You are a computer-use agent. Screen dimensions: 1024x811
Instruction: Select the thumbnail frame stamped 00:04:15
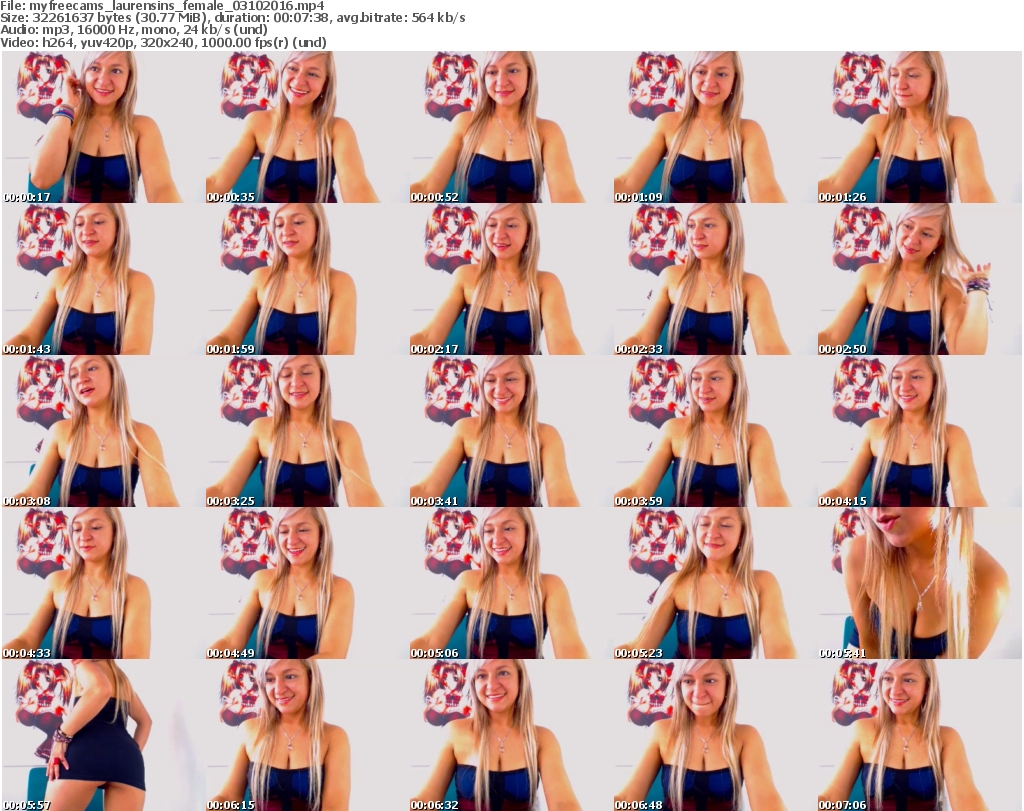point(920,432)
